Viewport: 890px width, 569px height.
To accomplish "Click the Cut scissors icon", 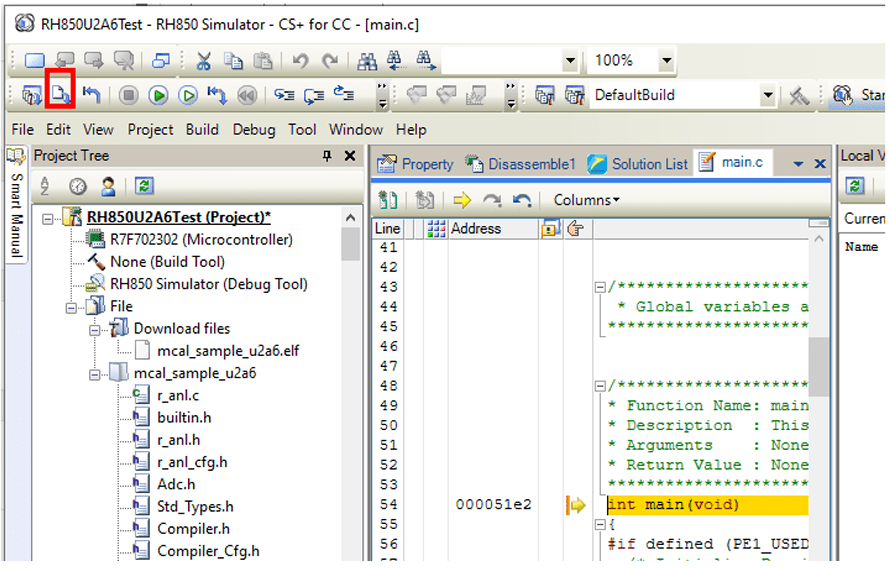I will 204,60.
